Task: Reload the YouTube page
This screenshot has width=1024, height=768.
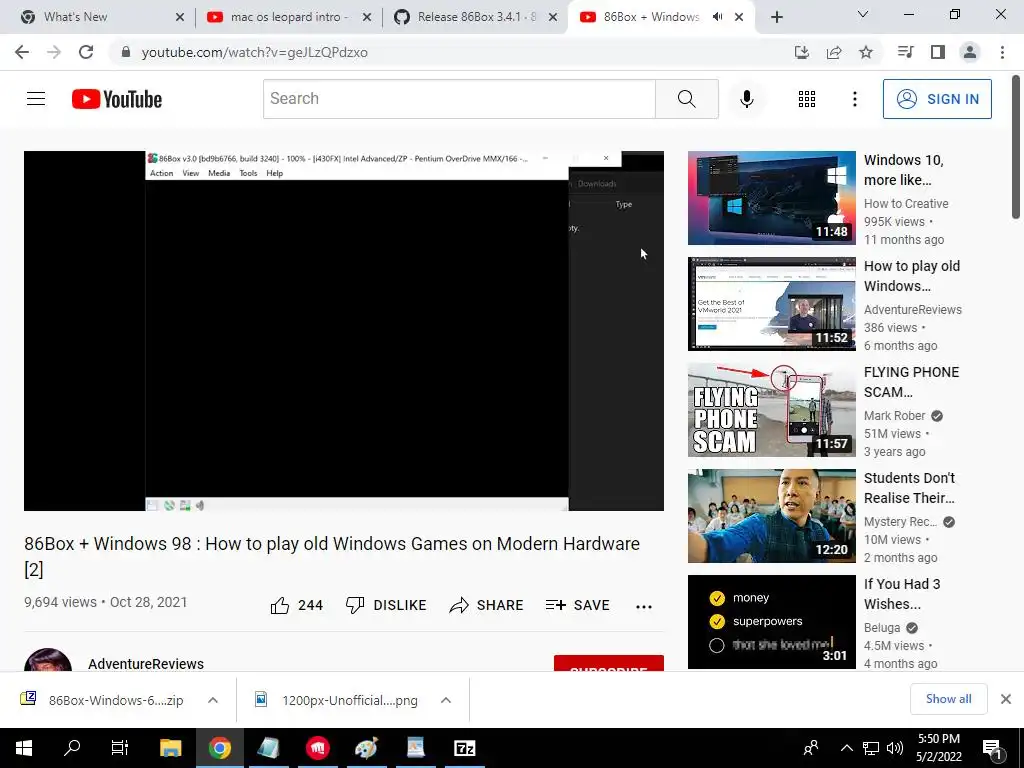Action: [86, 52]
